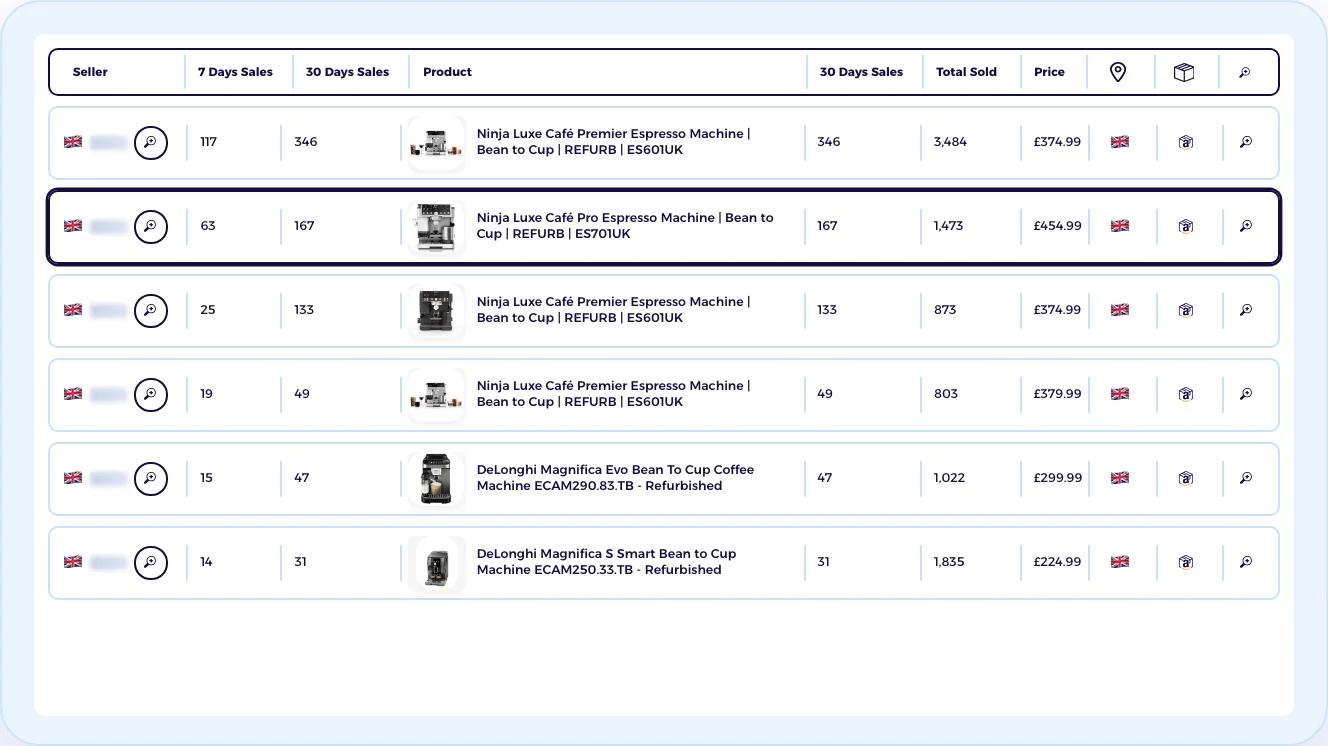The width and height of the screenshot is (1328, 746).
Task: Click thumbnail of DeLonghi Magnifica Evo machine
Action: [x=436, y=478]
